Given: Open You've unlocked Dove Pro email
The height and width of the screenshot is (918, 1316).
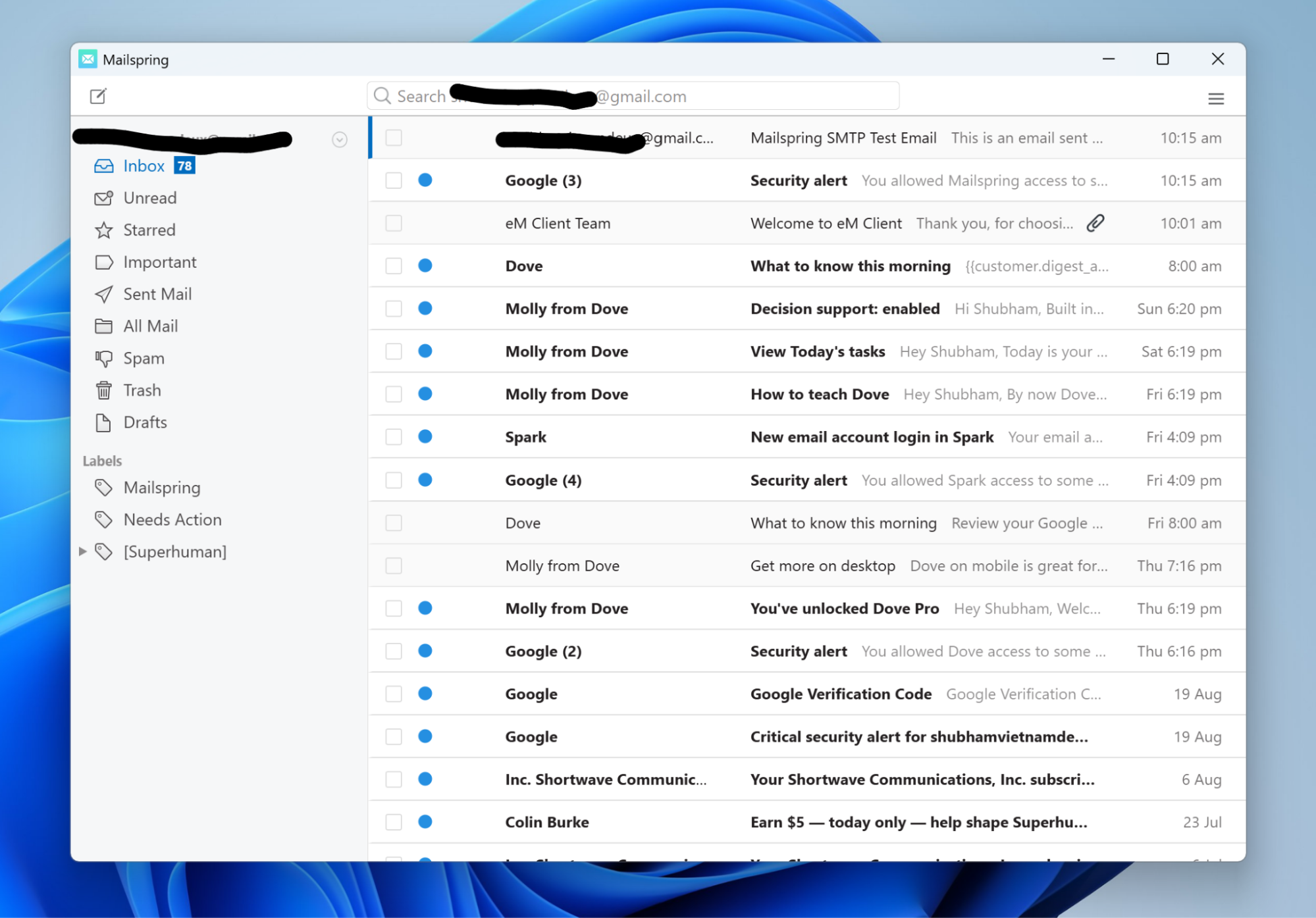Looking at the screenshot, I should 807,608.
